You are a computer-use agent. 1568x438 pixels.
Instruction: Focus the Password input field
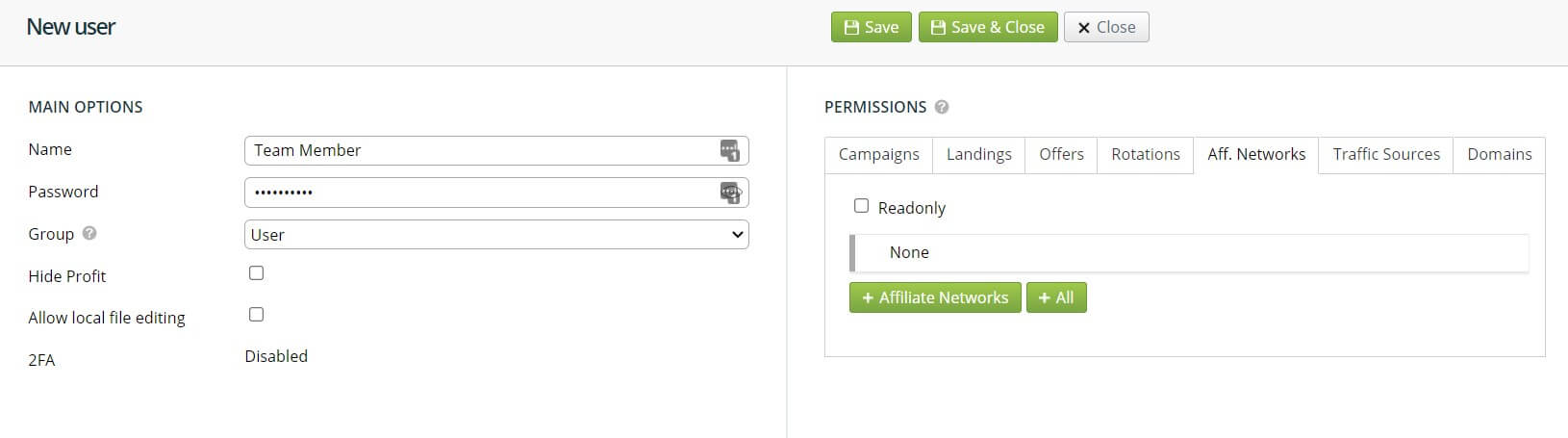pyautogui.click(x=481, y=193)
